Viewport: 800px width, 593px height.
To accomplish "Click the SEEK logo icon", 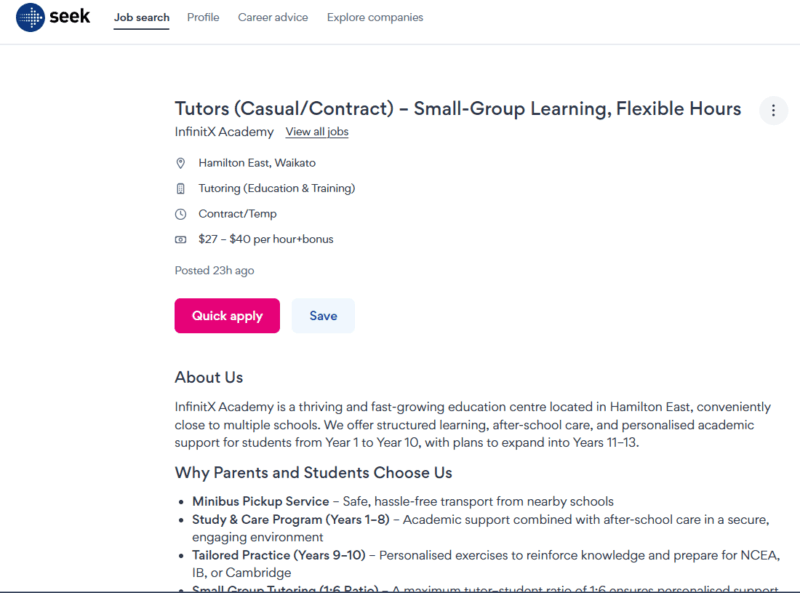I will (x=30, y=17).
